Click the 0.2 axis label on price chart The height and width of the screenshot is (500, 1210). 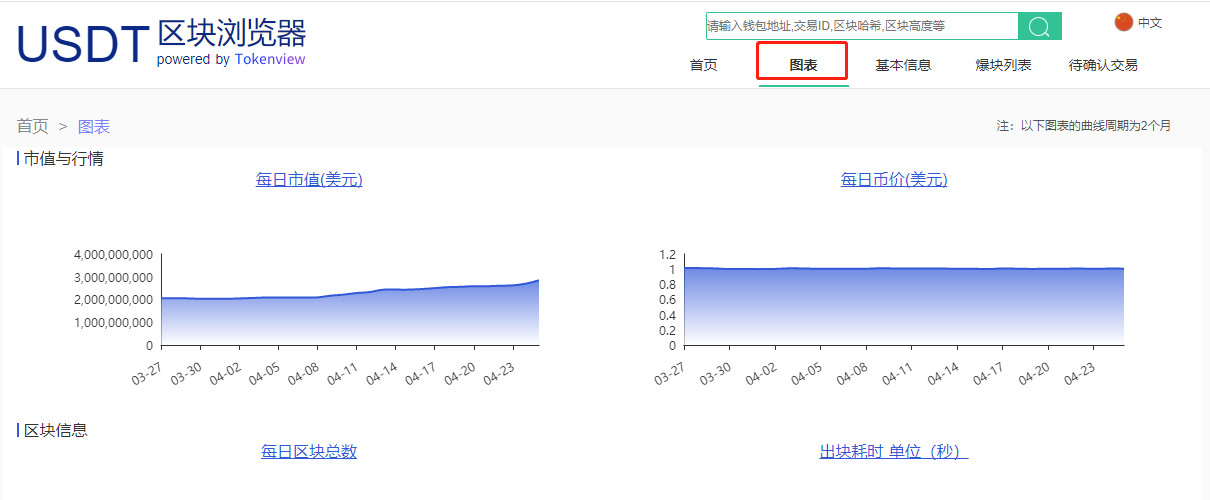coord(667,331)
